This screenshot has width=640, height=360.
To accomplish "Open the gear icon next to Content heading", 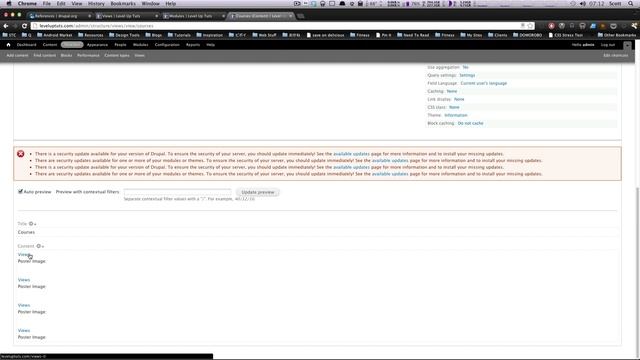I will tap(40, 246).
